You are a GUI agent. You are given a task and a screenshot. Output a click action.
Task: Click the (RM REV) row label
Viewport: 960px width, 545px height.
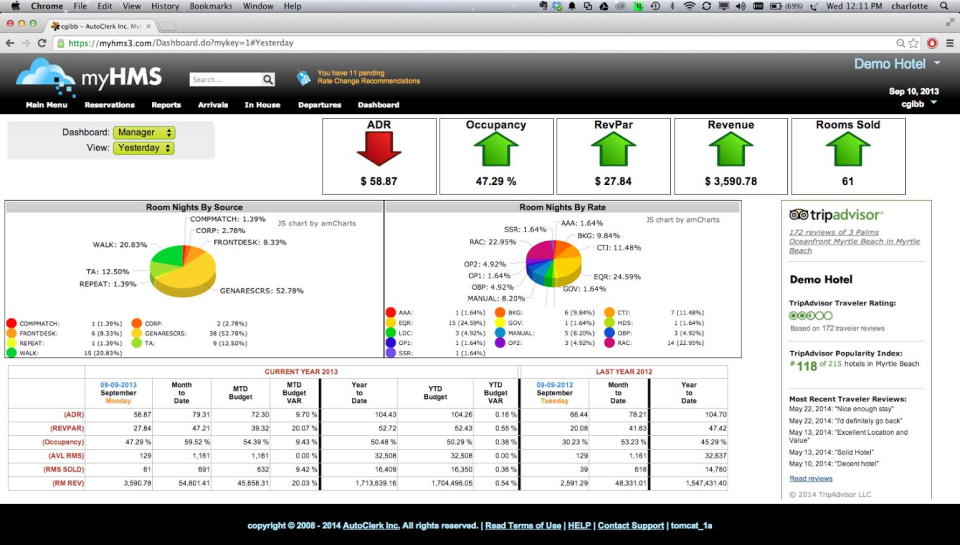coord(68,483)
